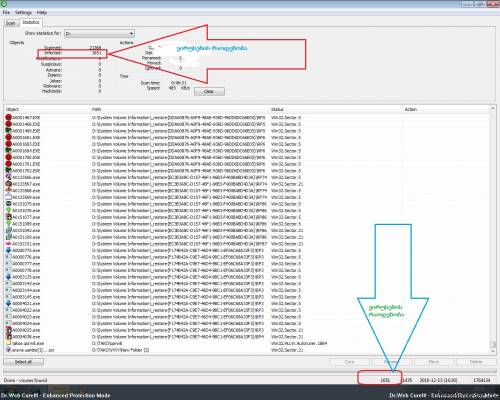
Task: Click the icon of A0004022.exe
Action: click(x=8, y=310)
